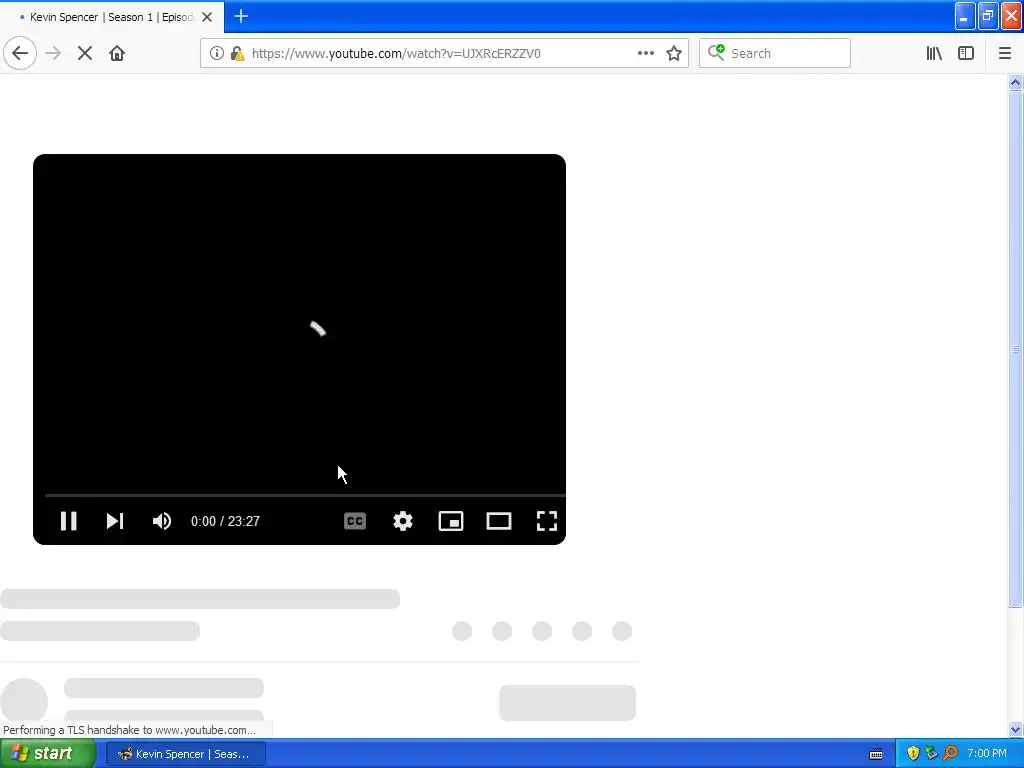Toggle closed captions CC button

coord(355,521)
